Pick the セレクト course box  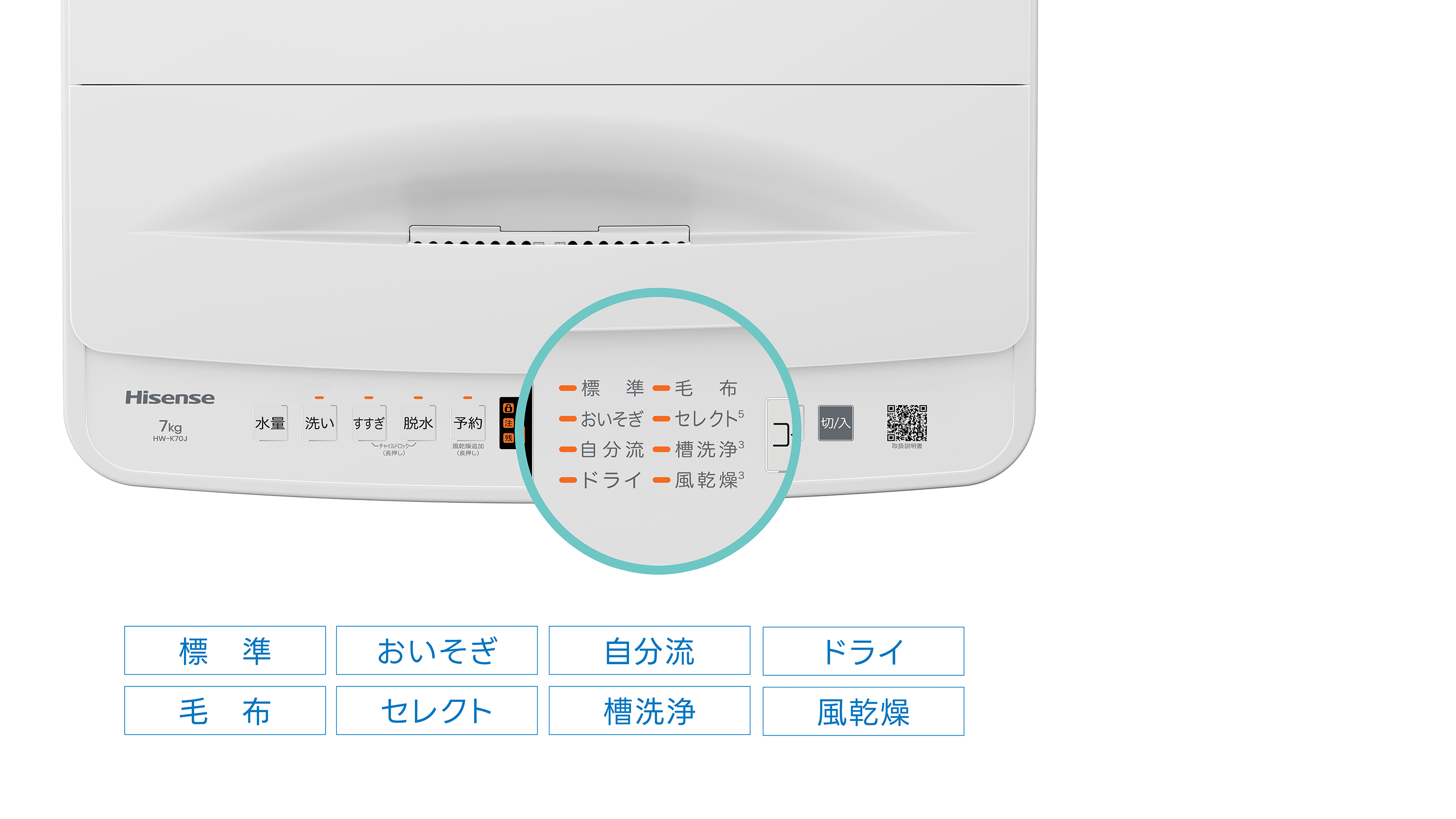437,710
